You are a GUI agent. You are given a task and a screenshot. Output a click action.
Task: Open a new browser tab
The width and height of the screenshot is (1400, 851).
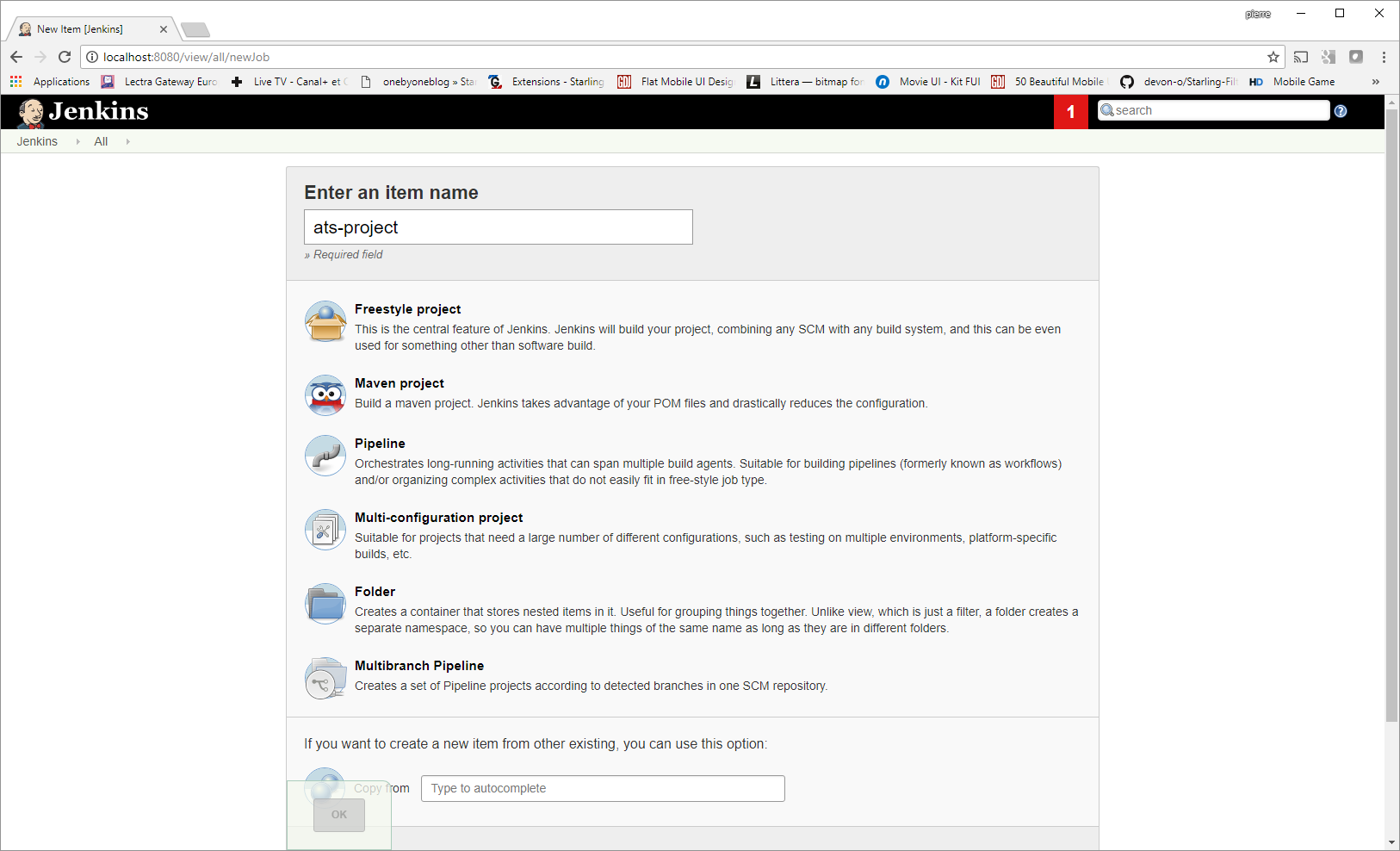195,30
